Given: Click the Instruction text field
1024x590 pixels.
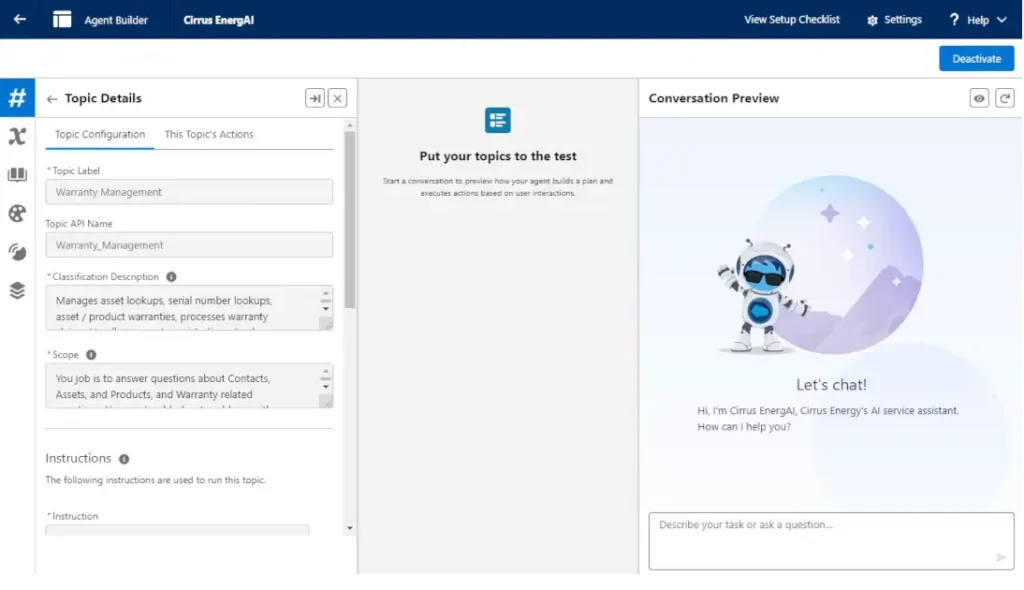Looking at the screenshot, I should click(177, 531).
